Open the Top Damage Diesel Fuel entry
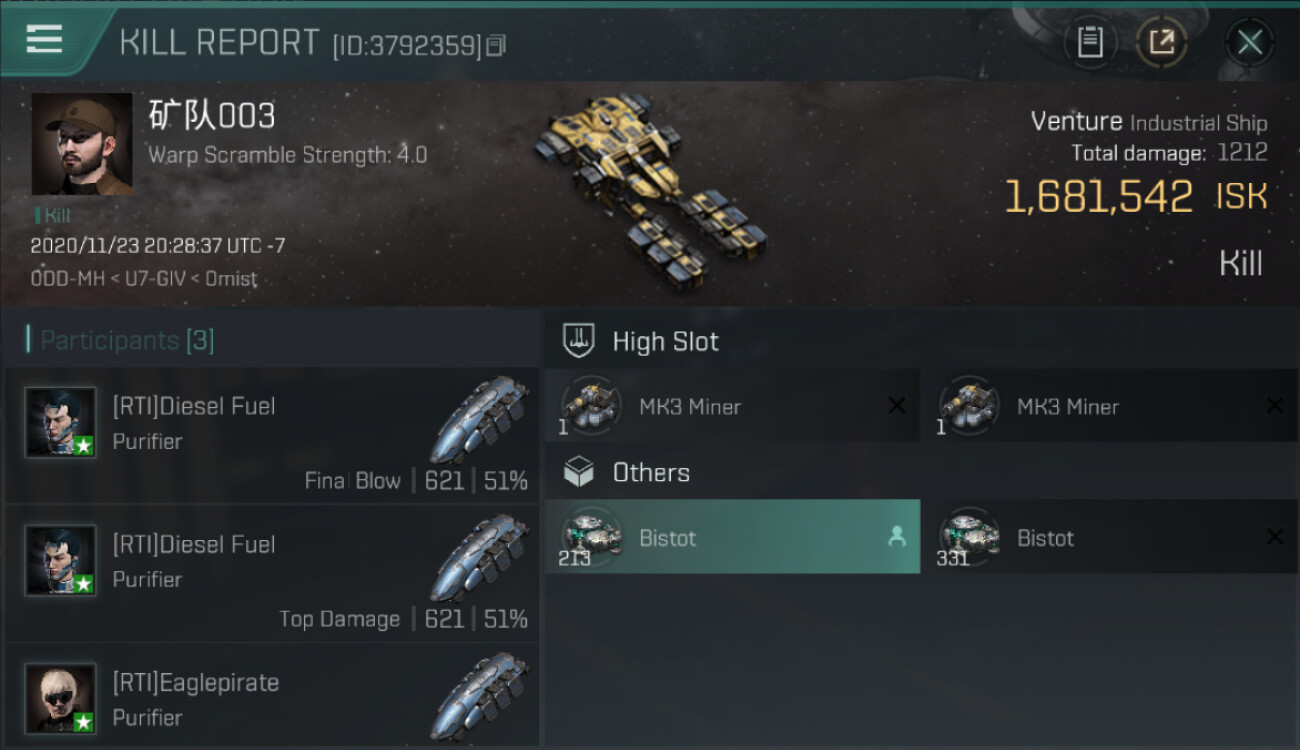This screenshot has width=1300, height=750. [272, 574]
